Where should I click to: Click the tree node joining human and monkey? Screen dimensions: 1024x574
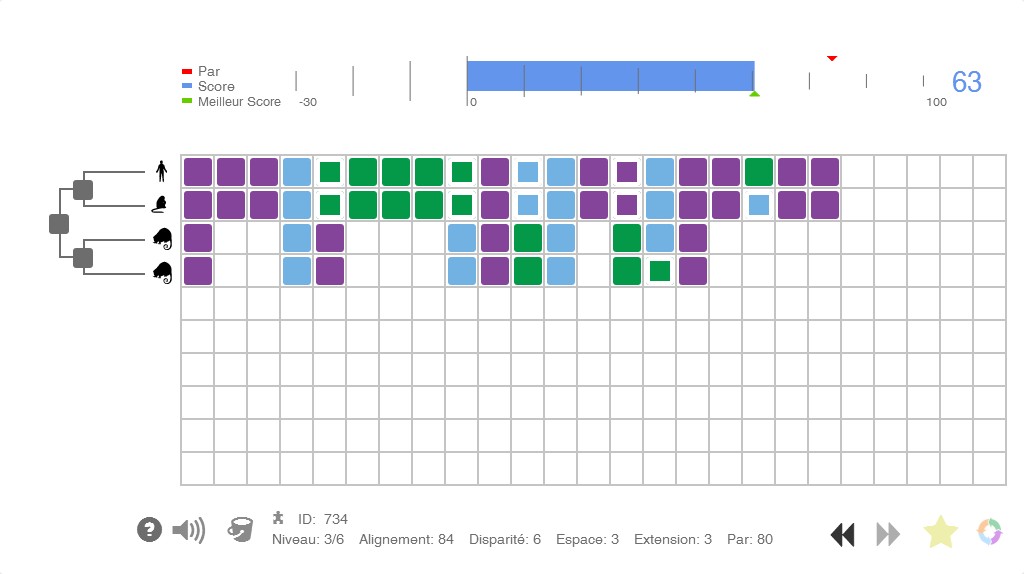[x=83, y=189]
